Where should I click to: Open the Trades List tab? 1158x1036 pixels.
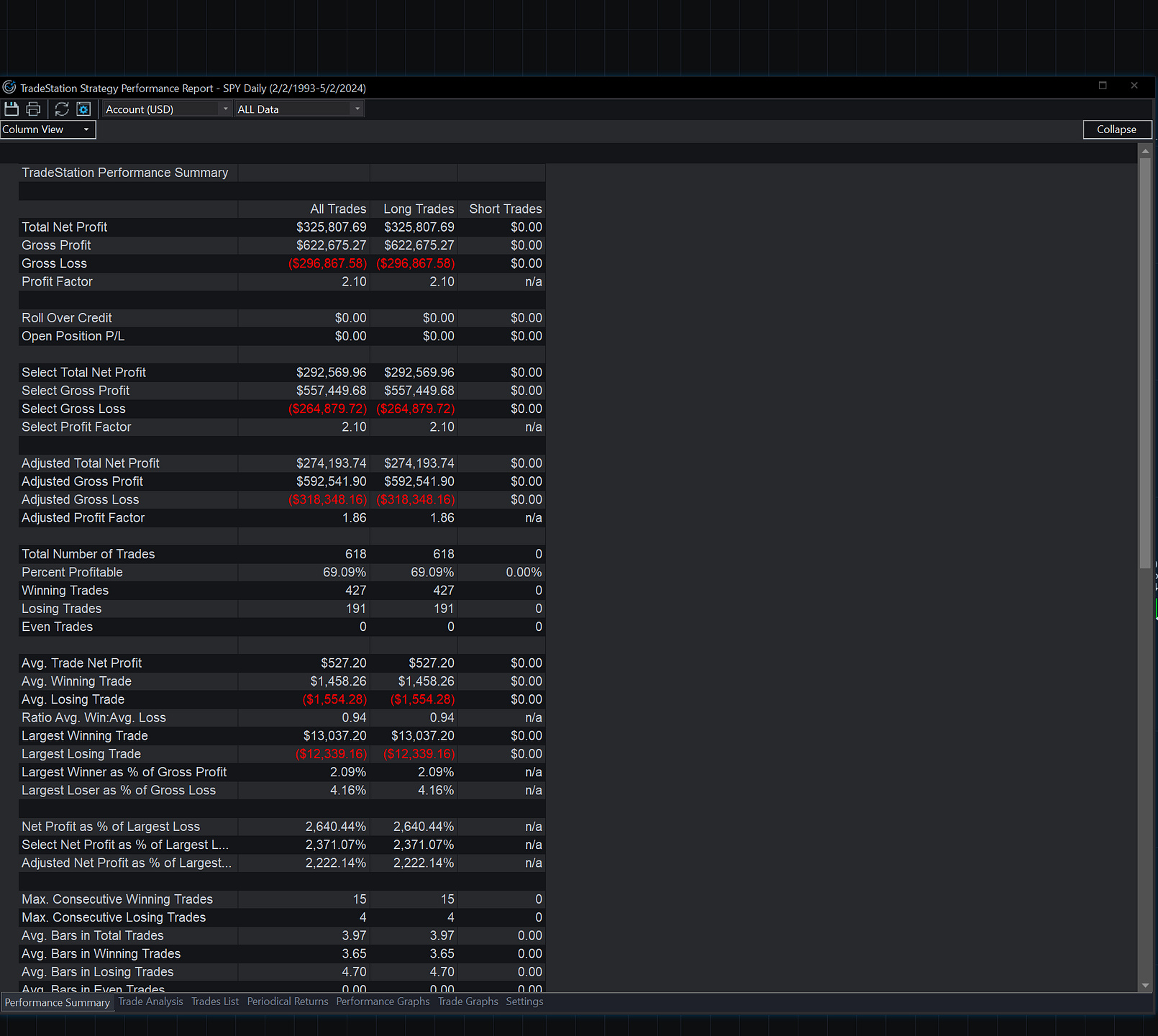[x=215, y=1001]
